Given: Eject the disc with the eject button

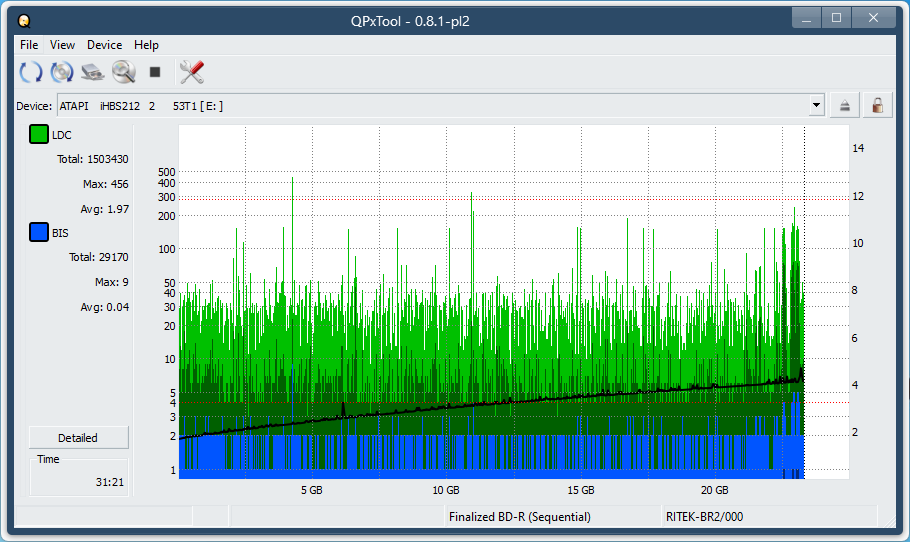Looking at the screenshot, I should point(844,106).
